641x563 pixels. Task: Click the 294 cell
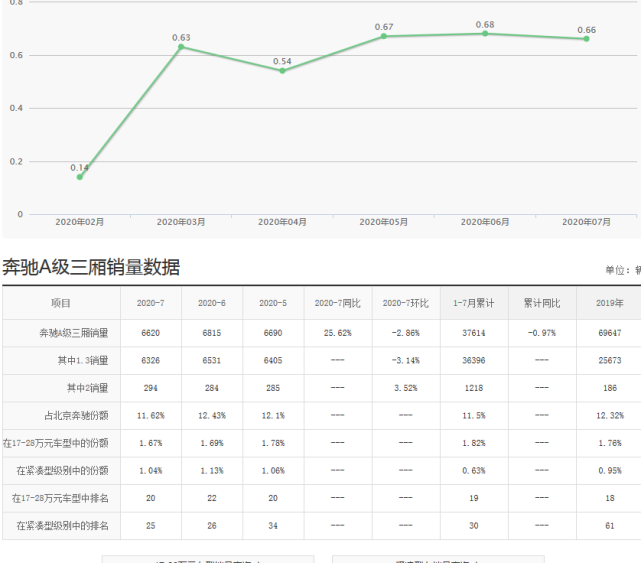coord(150,388)
